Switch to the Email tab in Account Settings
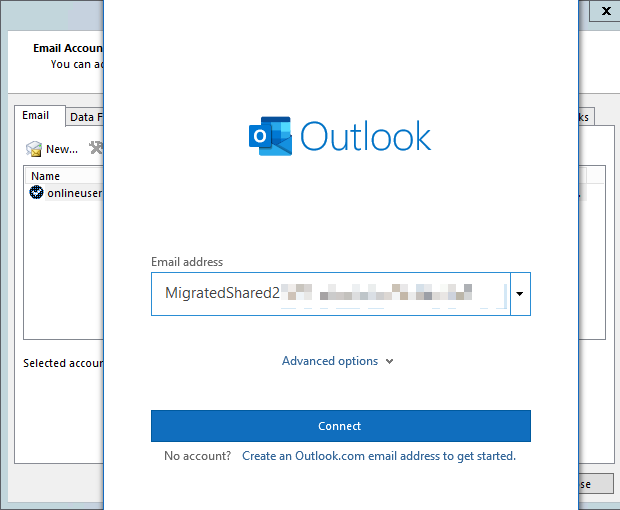The image size is (620, 510). click(x=40, y=115)
